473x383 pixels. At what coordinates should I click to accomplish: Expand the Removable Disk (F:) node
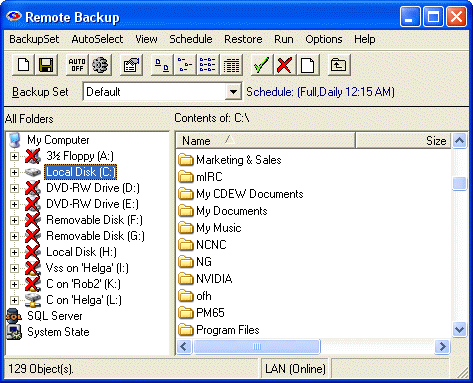click(x=14, y=220)
